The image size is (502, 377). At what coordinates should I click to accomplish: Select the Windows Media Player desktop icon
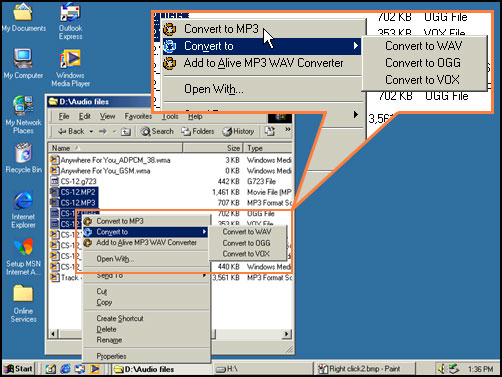[x=70, y=68]
